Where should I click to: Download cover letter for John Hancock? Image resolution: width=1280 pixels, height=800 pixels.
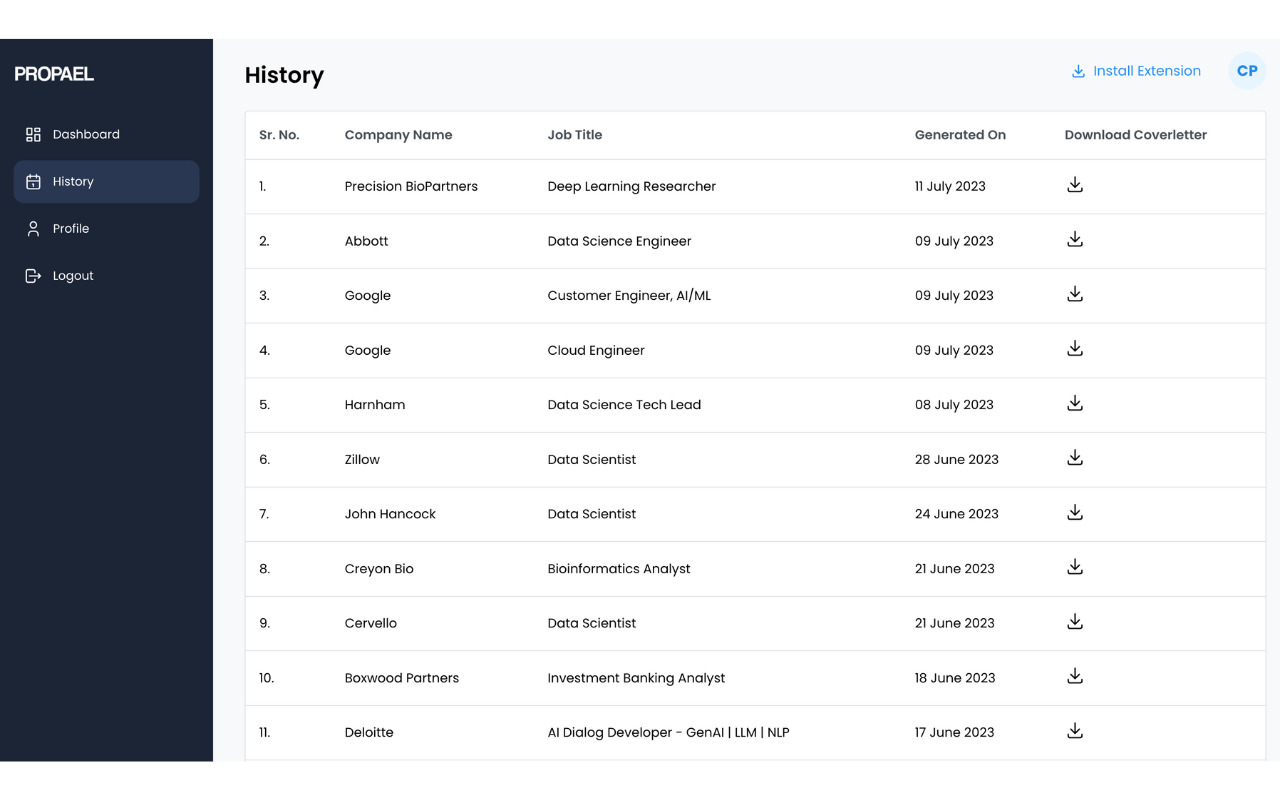(x=1075, y=513)
